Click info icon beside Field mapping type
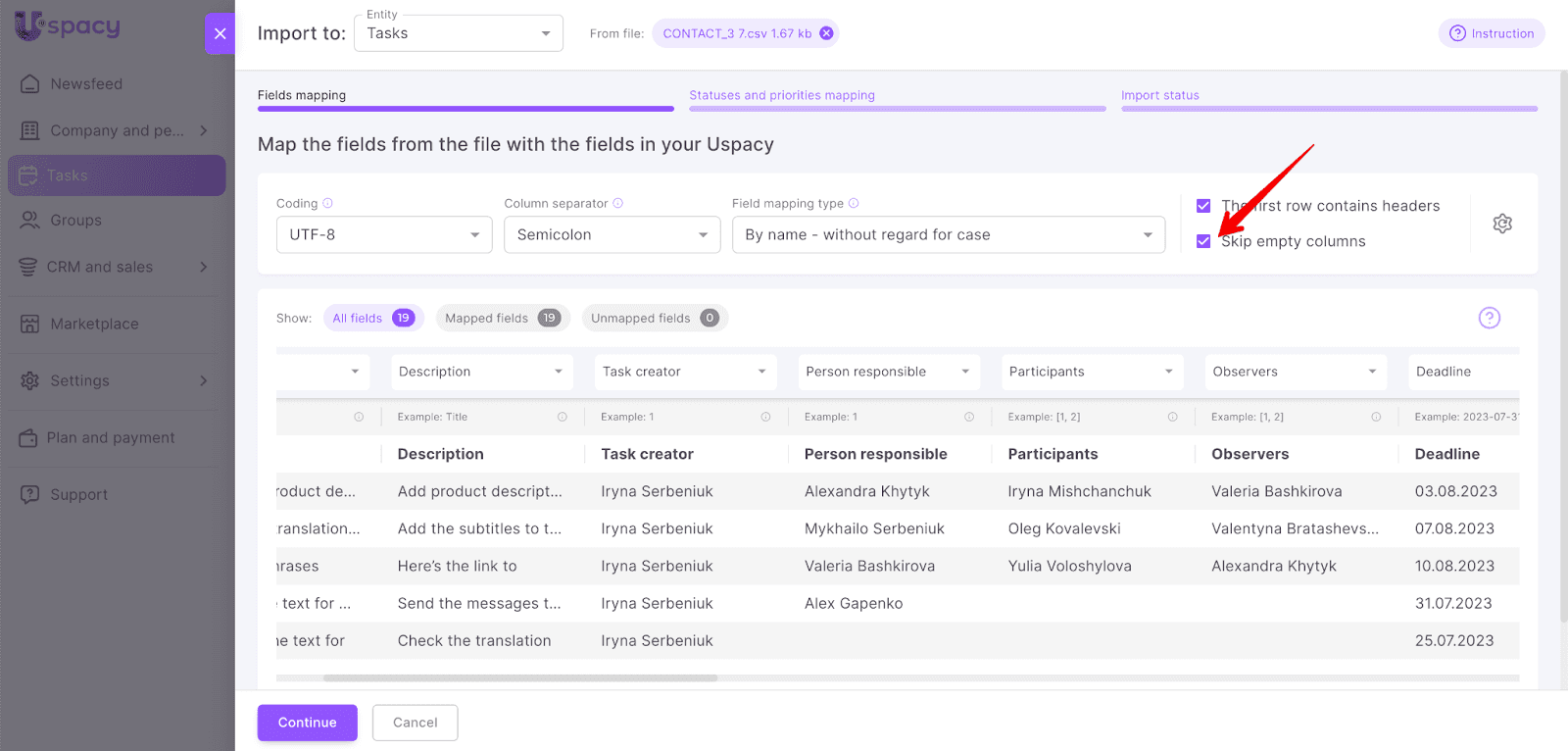Image resolution: width=1568 pixels, height=751 pixels. [x=854, y=203]
